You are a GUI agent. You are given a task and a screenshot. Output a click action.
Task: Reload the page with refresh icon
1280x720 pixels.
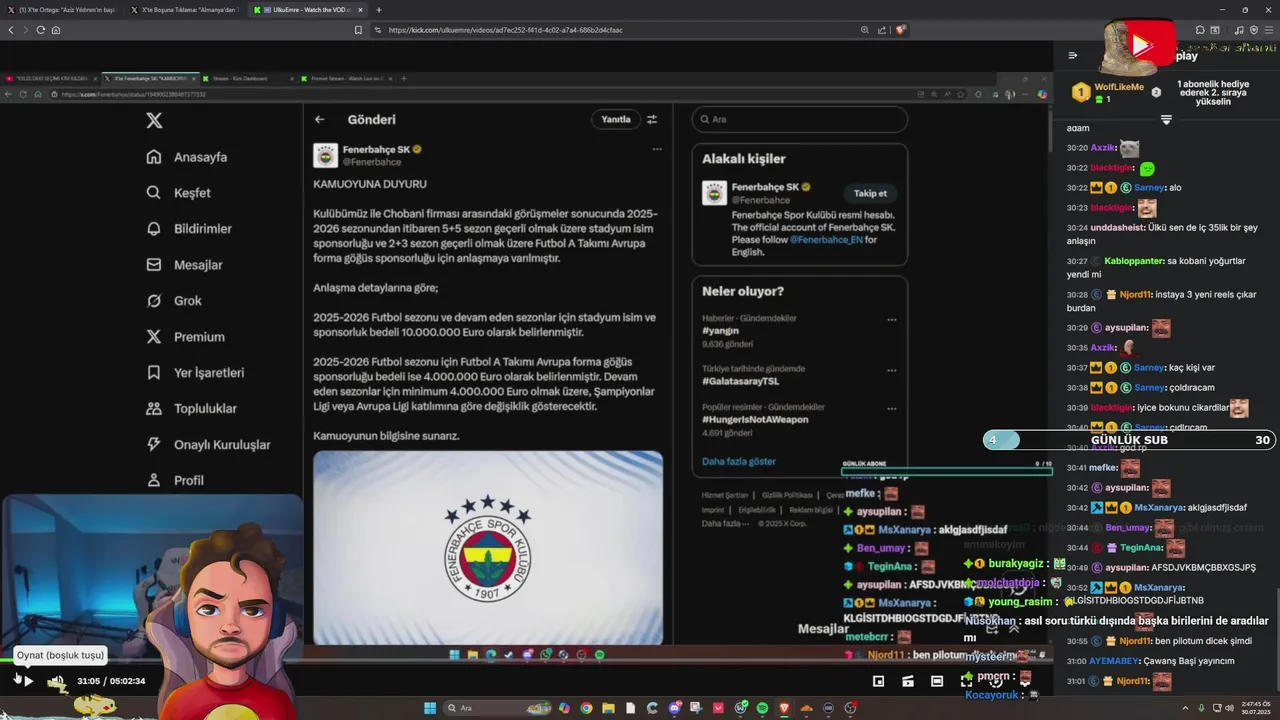(40, 30)
